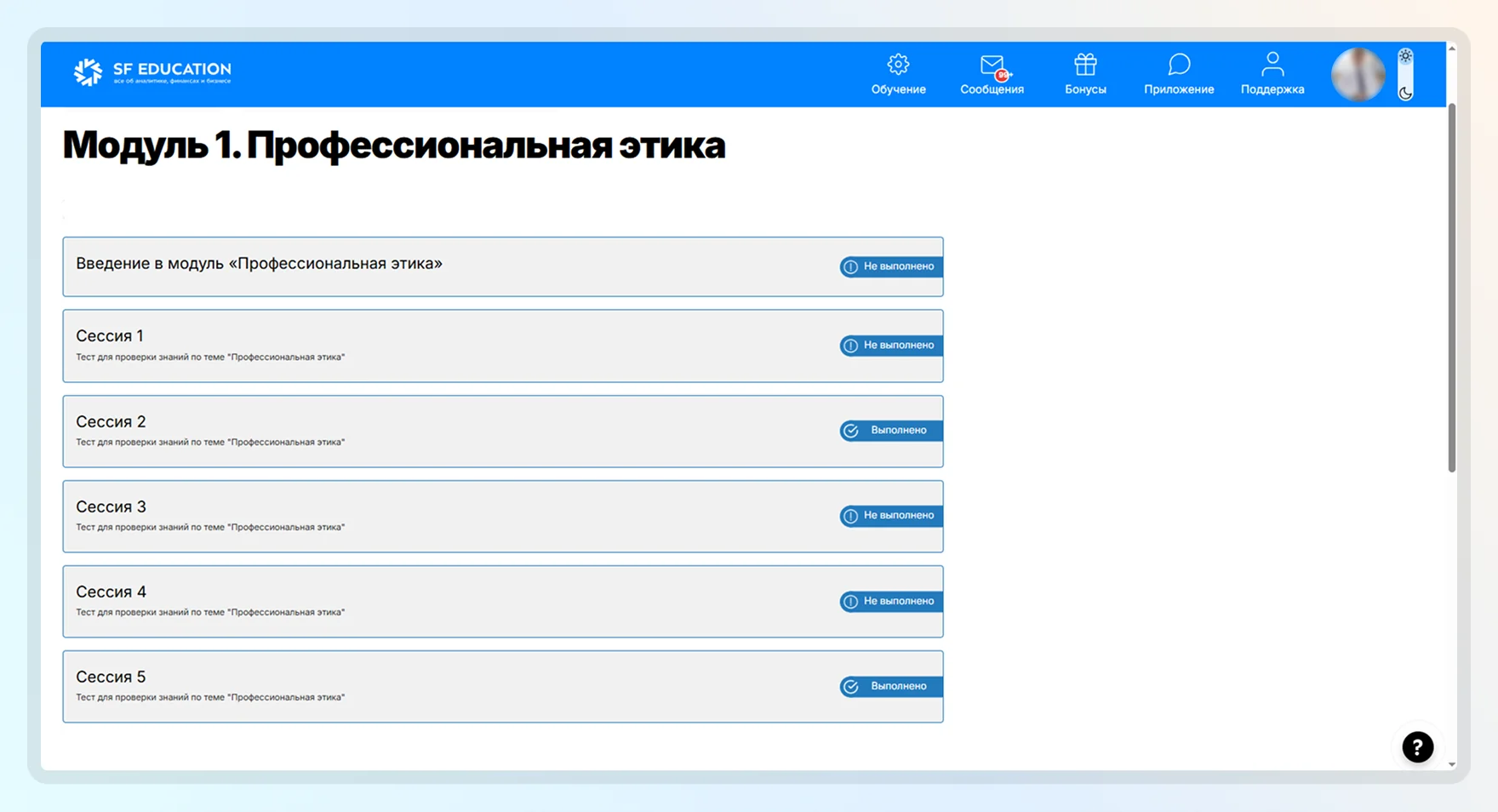
Task: Open the Бонусы gift icon
Action: (1085, 65)
